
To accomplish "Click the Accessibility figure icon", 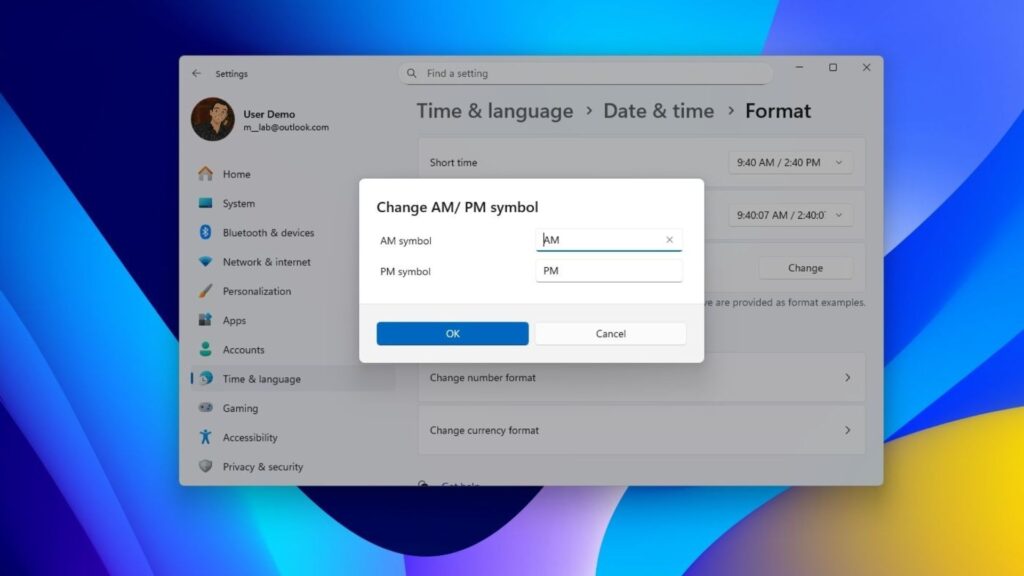I will pos(206,437).
